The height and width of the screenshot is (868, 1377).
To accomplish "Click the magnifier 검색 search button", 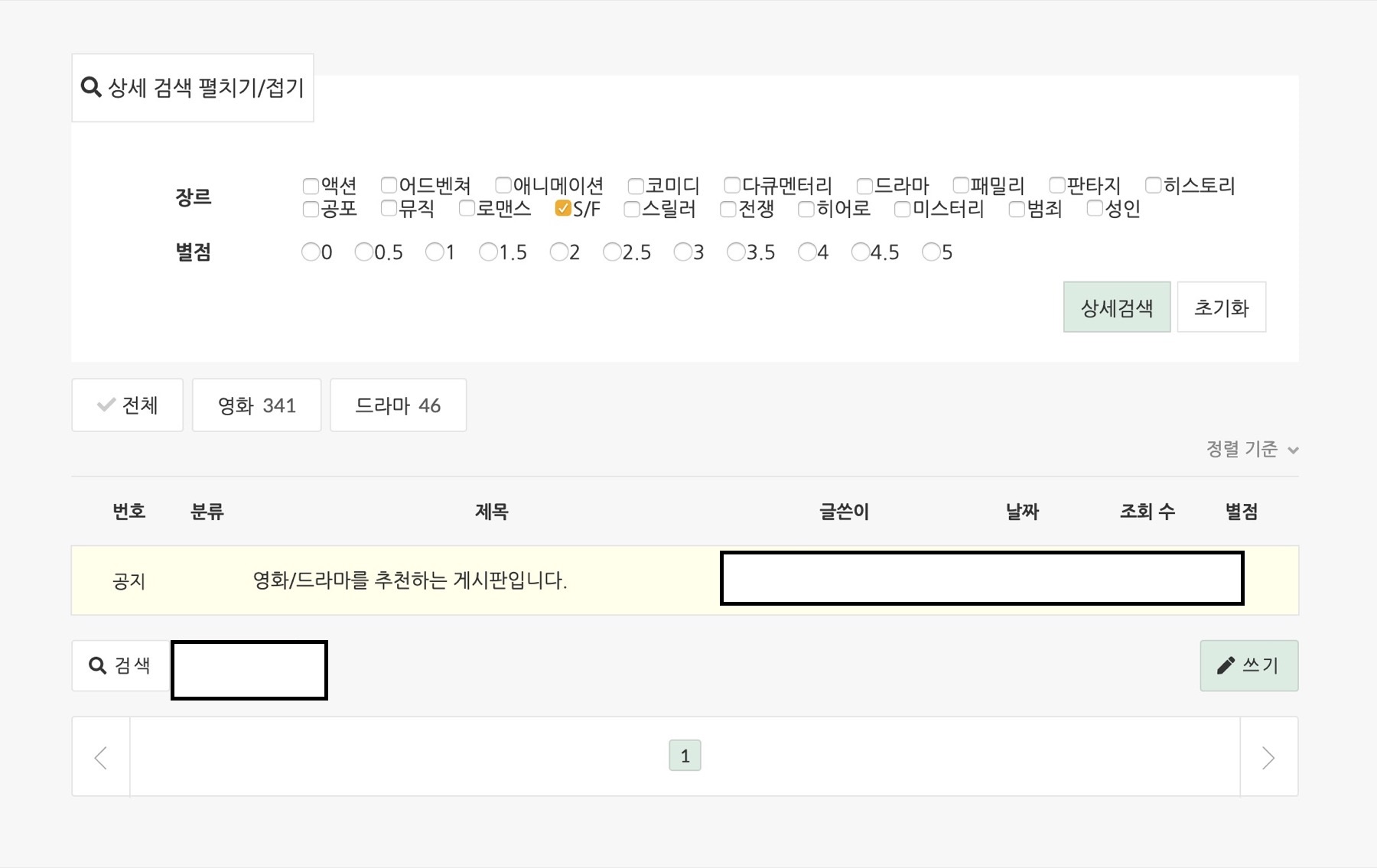I will (120, 665).
